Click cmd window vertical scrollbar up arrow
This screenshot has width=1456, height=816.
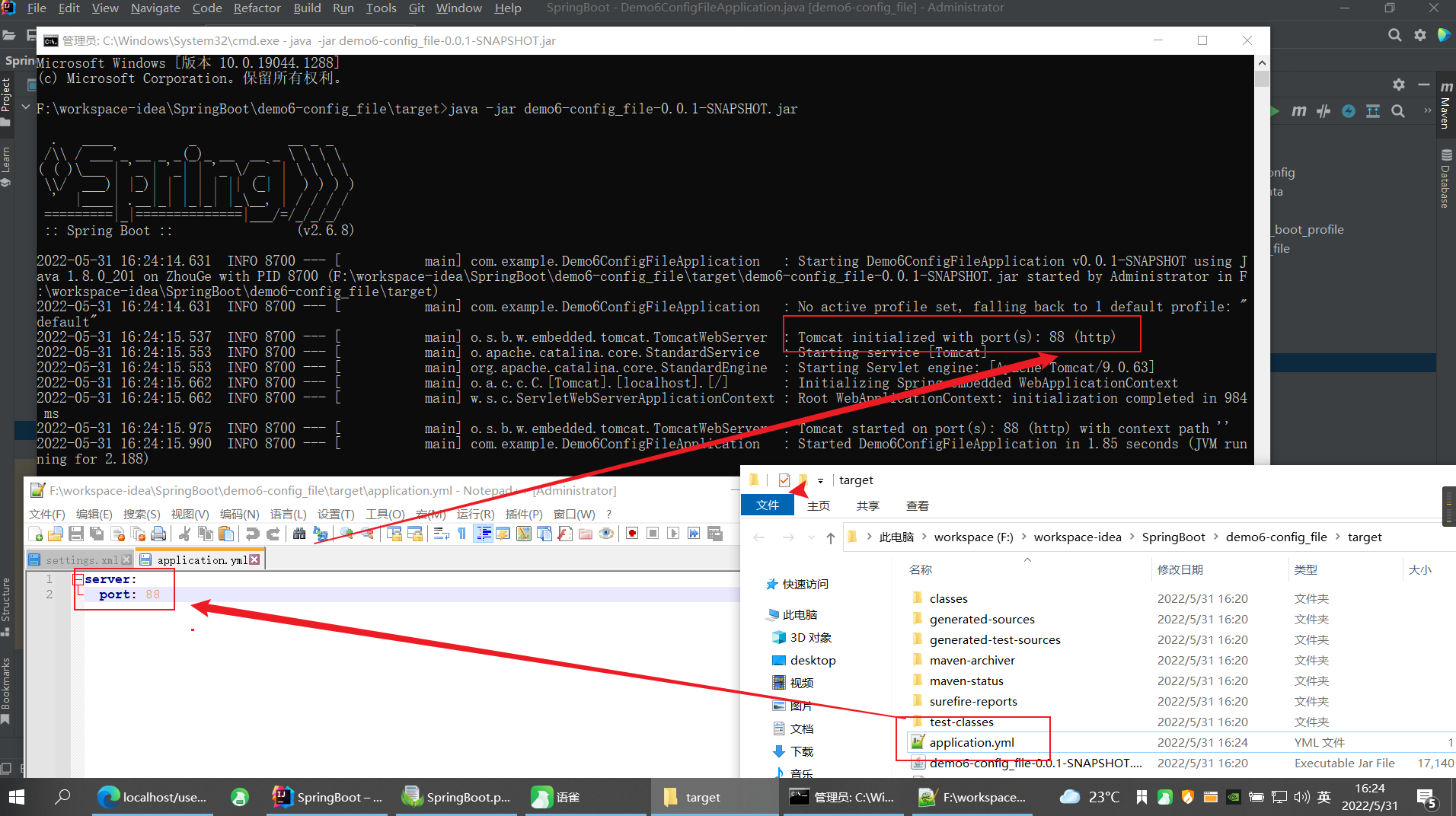pyautogui.click(x=1262, y=63)
